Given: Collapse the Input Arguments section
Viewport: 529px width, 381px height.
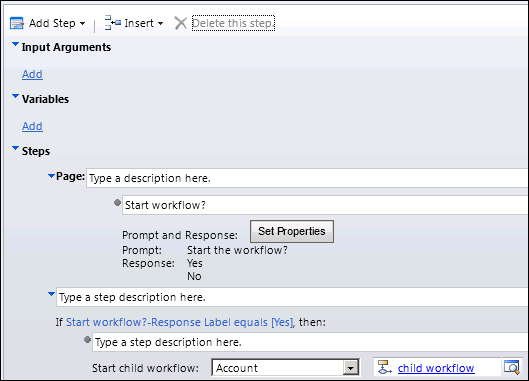Looking at the screenshot, I should (15, 44).
